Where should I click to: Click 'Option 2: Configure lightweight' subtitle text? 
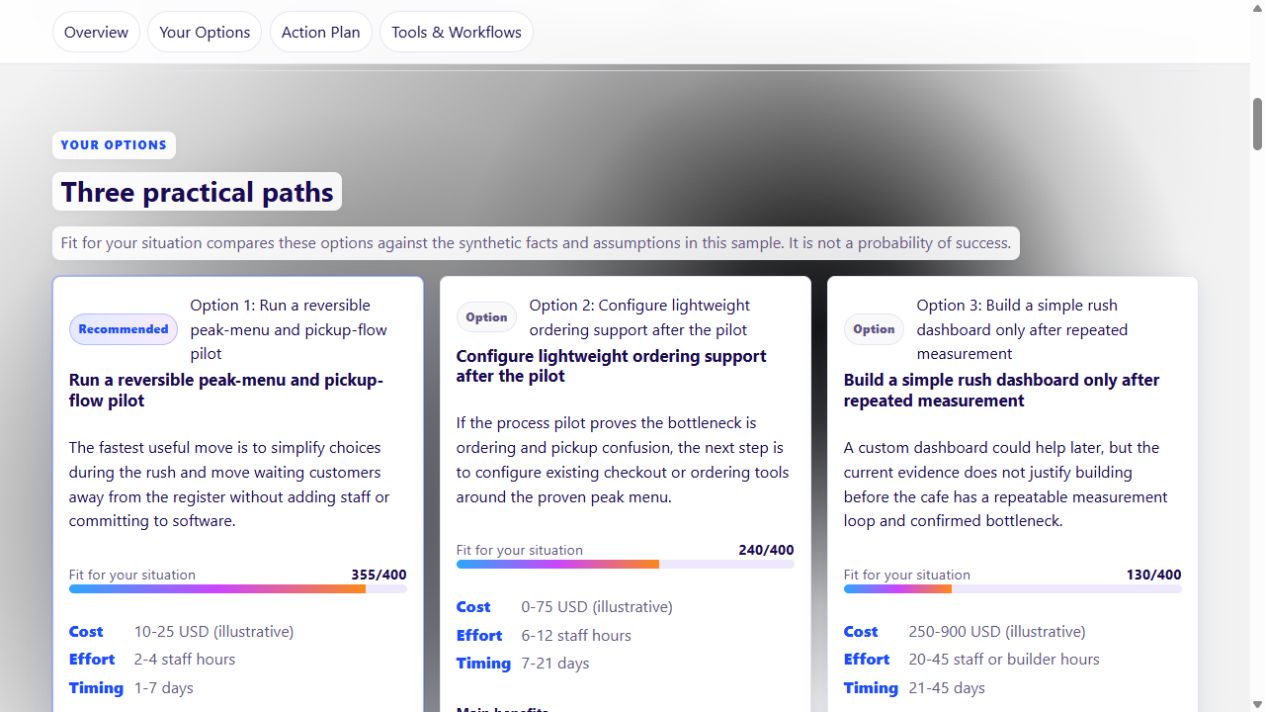[640, 317]
